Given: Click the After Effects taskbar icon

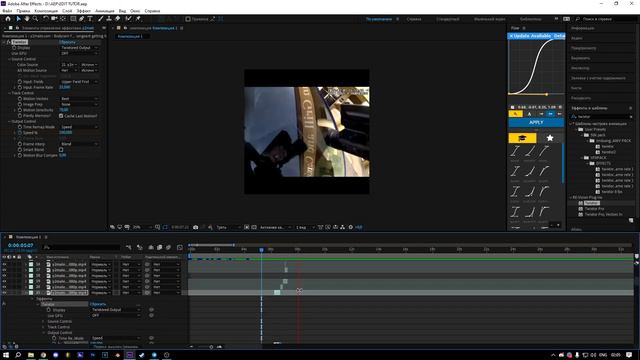Looking at the screenshot, I should pyautogui.click(x=130, y=355).
